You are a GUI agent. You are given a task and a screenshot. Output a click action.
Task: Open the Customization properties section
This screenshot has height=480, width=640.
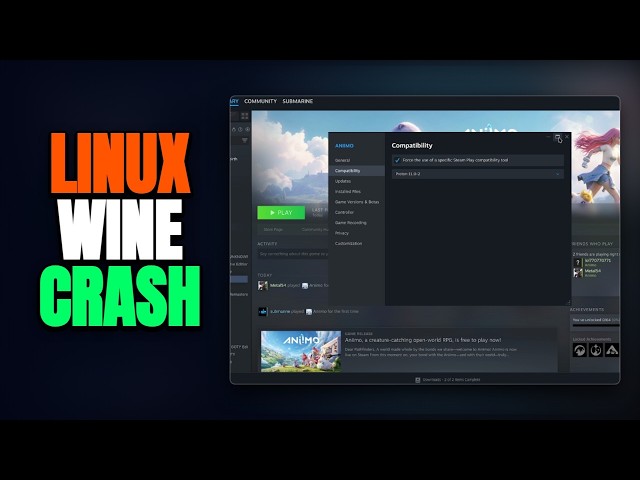[348, 244]
